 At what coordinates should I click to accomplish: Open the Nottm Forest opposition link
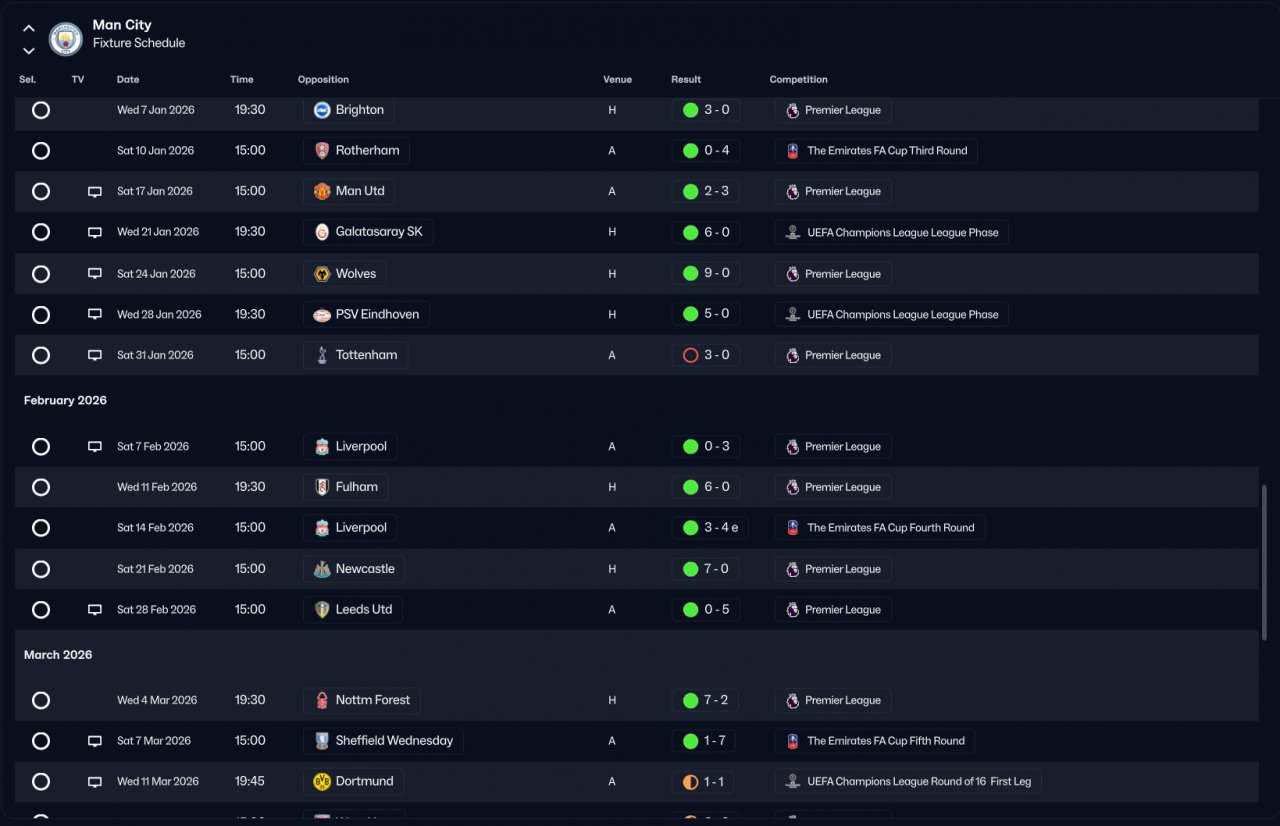362,700
